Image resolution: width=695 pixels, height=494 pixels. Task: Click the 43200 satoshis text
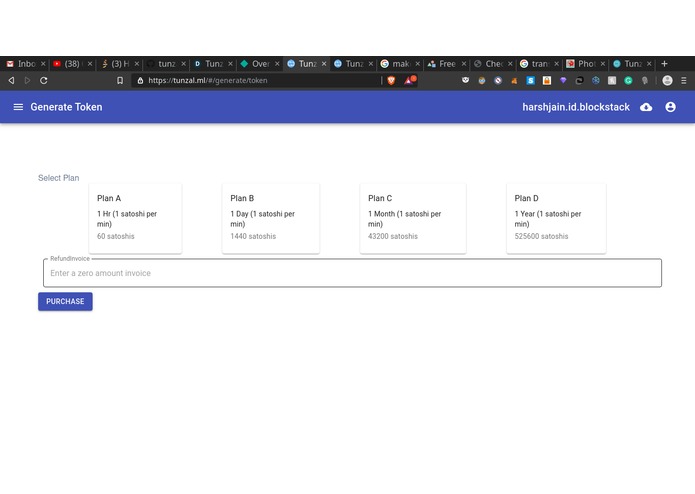(x=393, y=236)
